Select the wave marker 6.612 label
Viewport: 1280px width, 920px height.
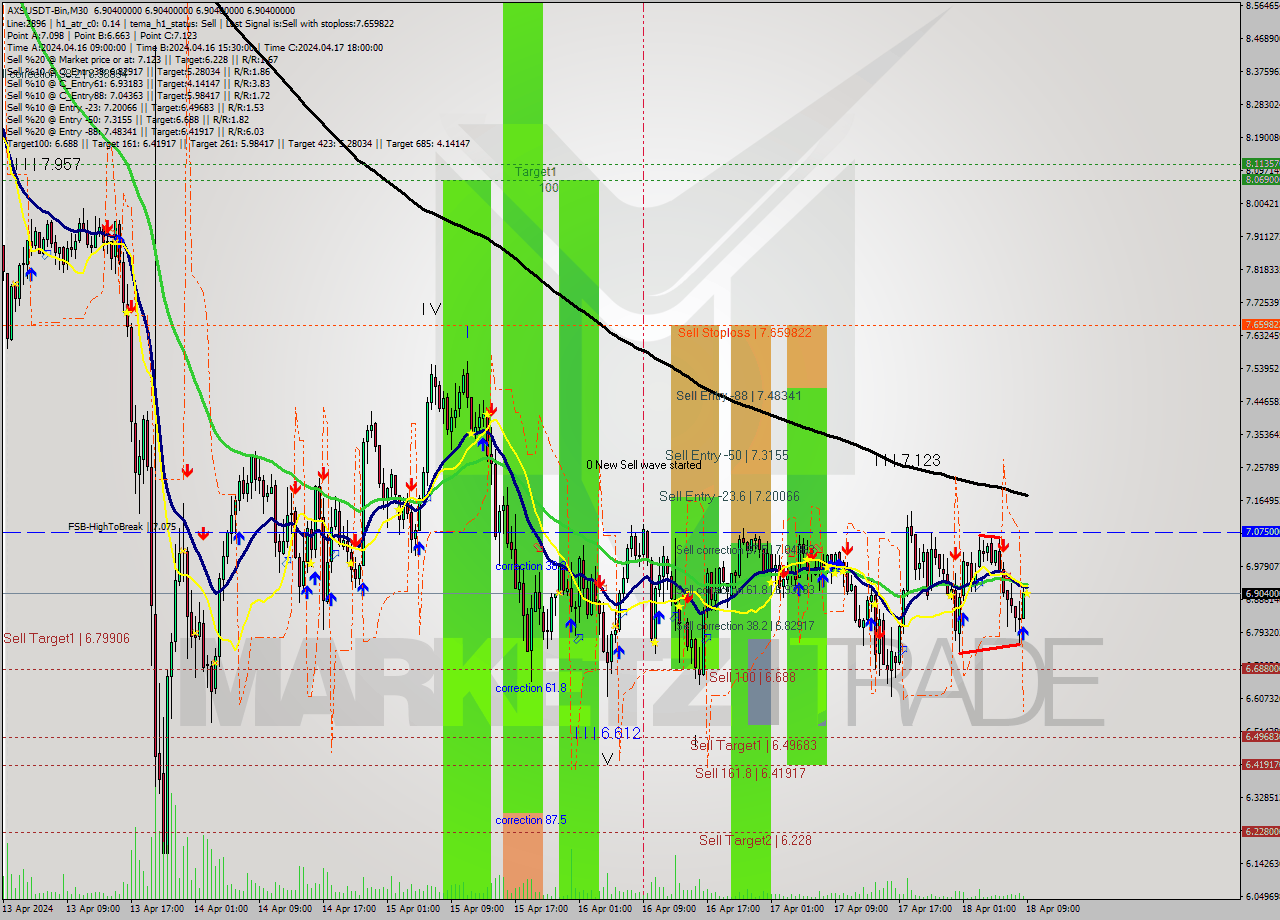point(607,734)
